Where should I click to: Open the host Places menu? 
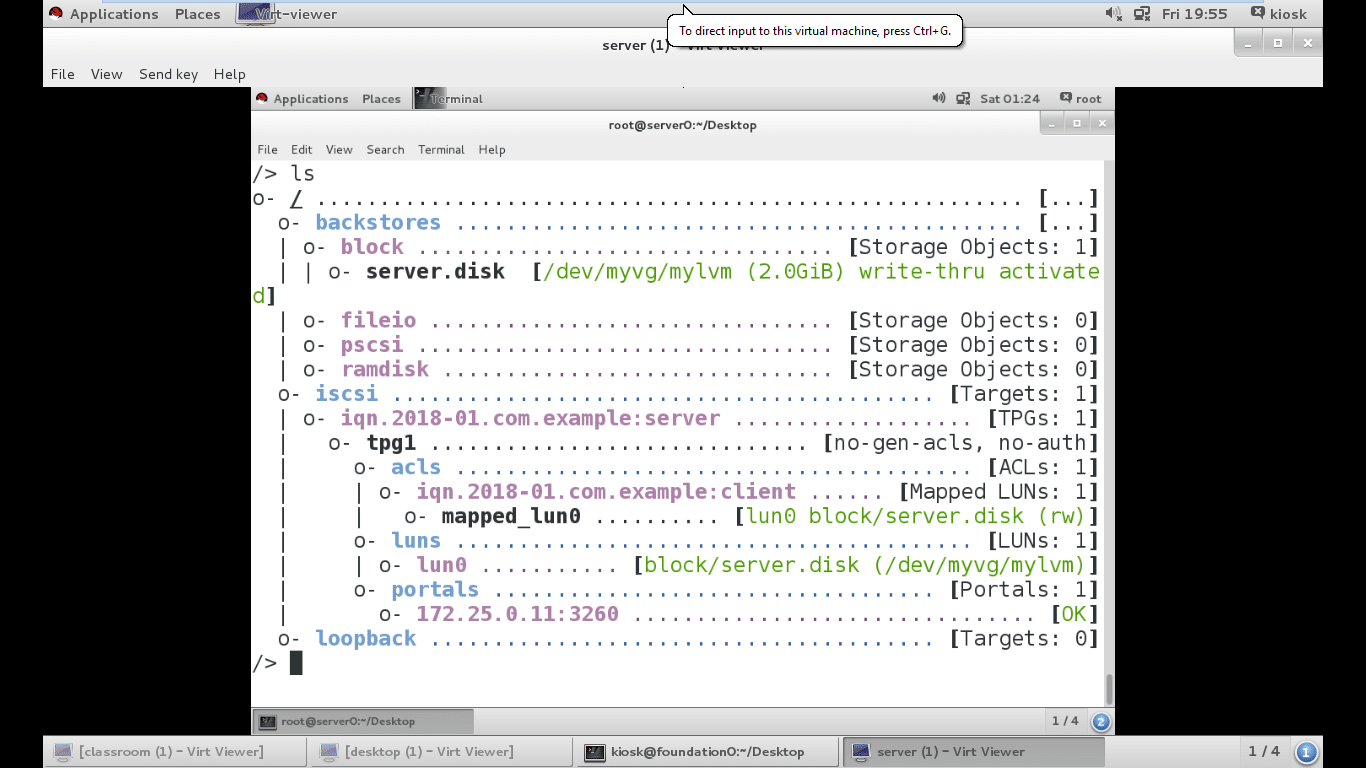click(197, 14)
